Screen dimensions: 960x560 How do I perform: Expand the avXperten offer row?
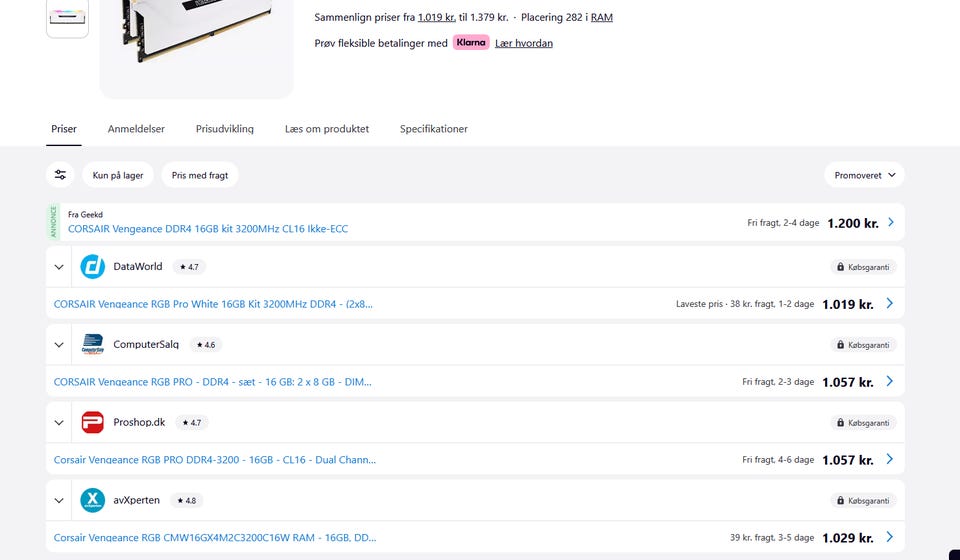tap(59, 500)
